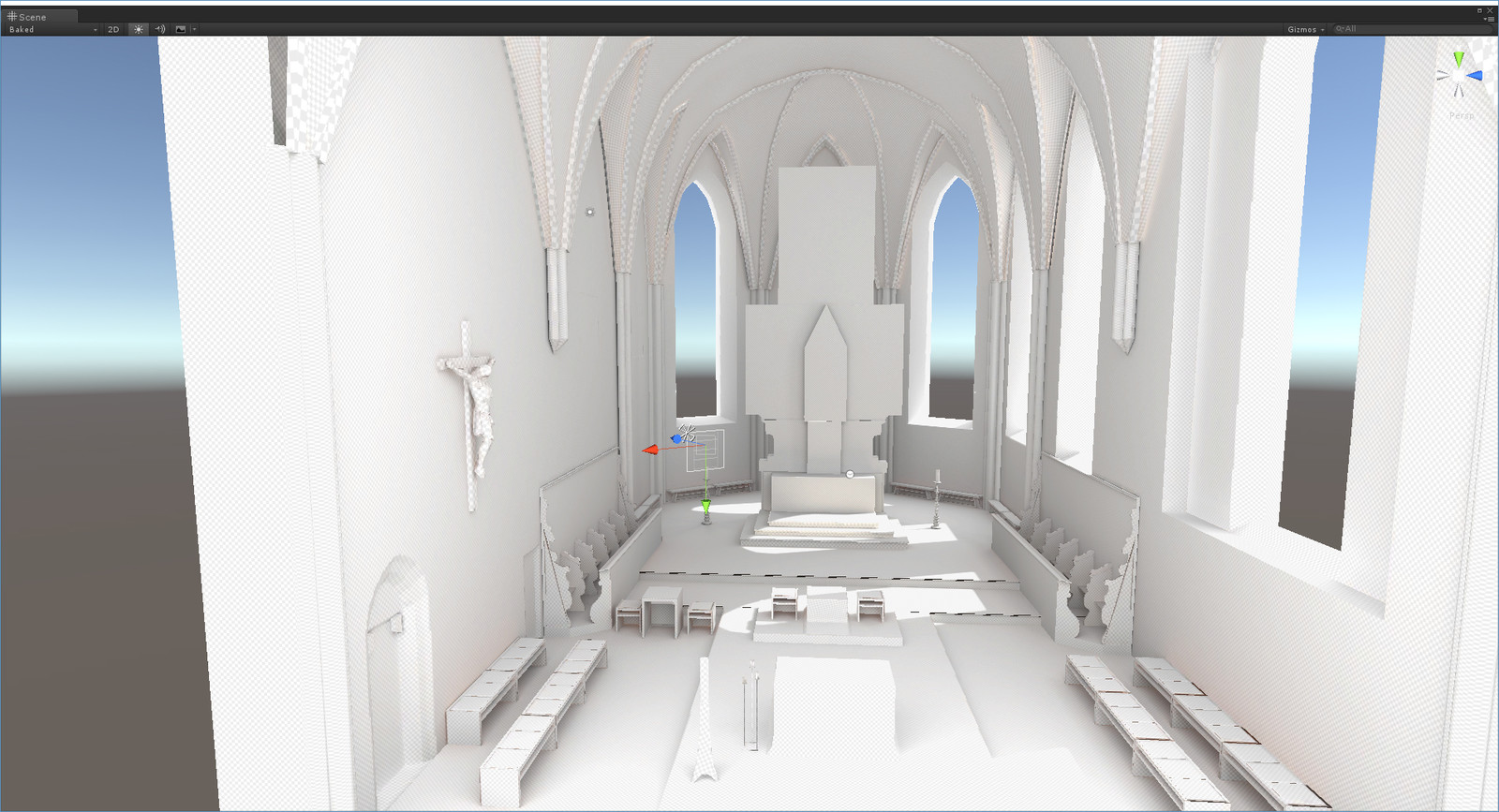Grab the blue Z-axis move handle
Viewport: 1499px width, 812px height.
676,438
